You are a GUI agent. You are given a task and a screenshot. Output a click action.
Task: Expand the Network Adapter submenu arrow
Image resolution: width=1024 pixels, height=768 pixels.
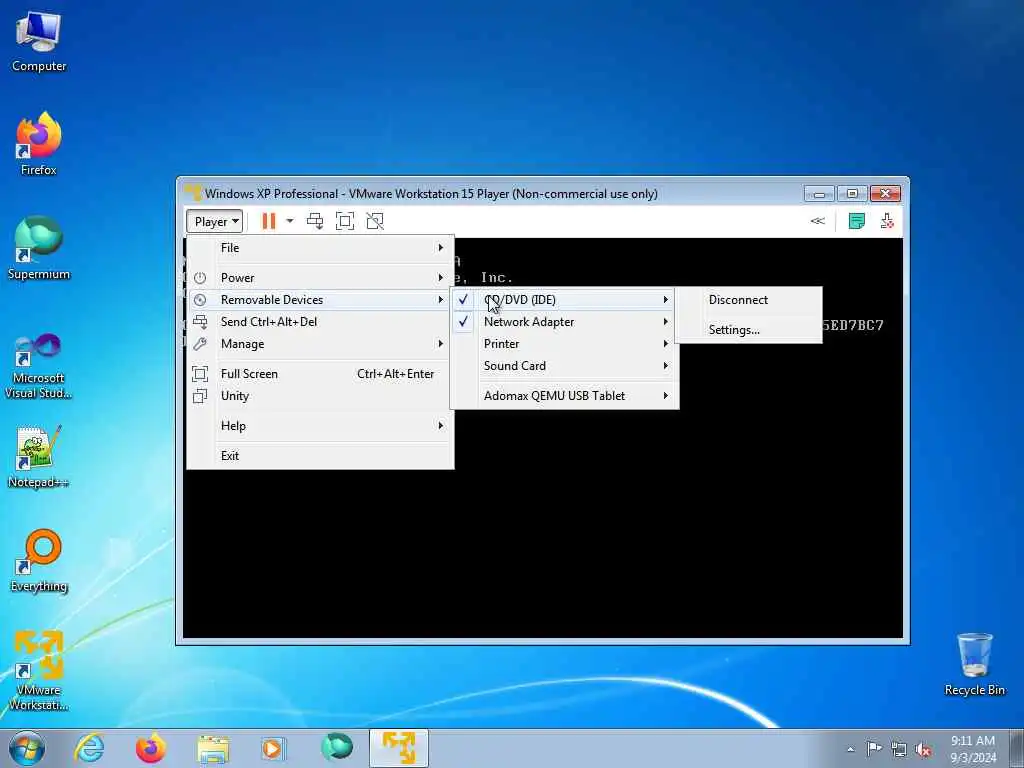click(665, 322)
